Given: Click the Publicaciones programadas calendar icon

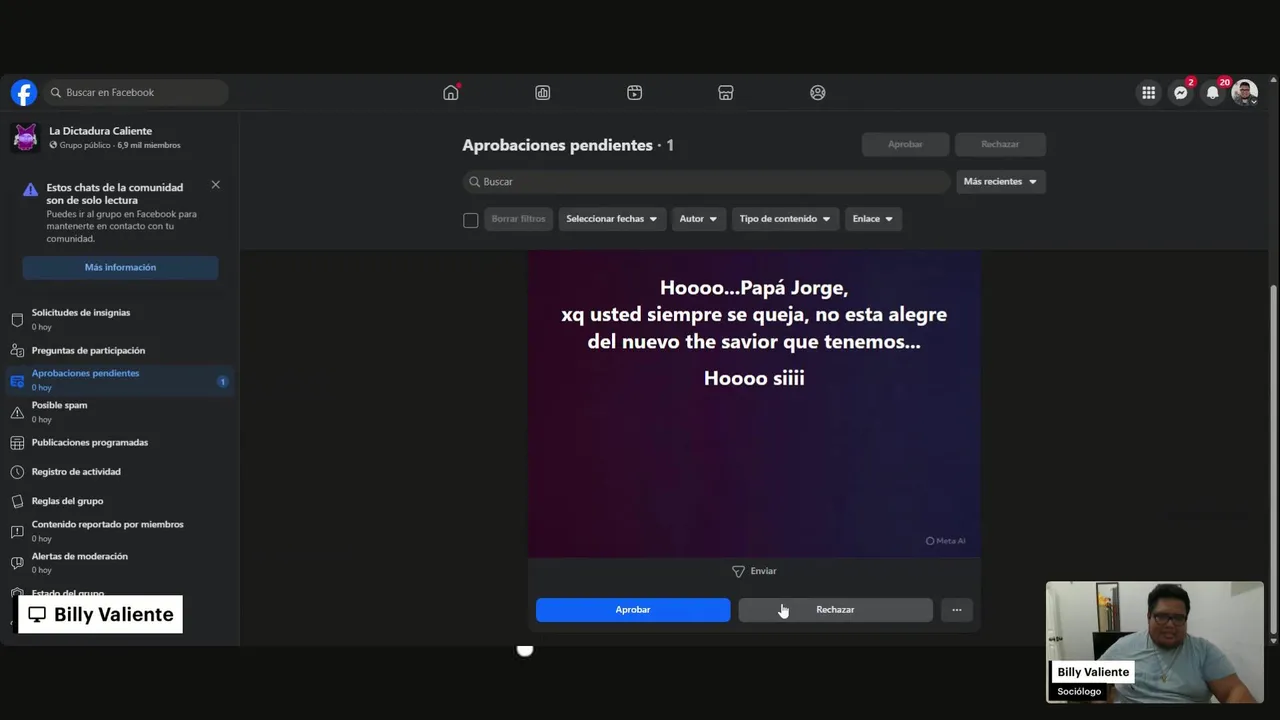Looking at the screenshot, I should [x=17, y=443].
